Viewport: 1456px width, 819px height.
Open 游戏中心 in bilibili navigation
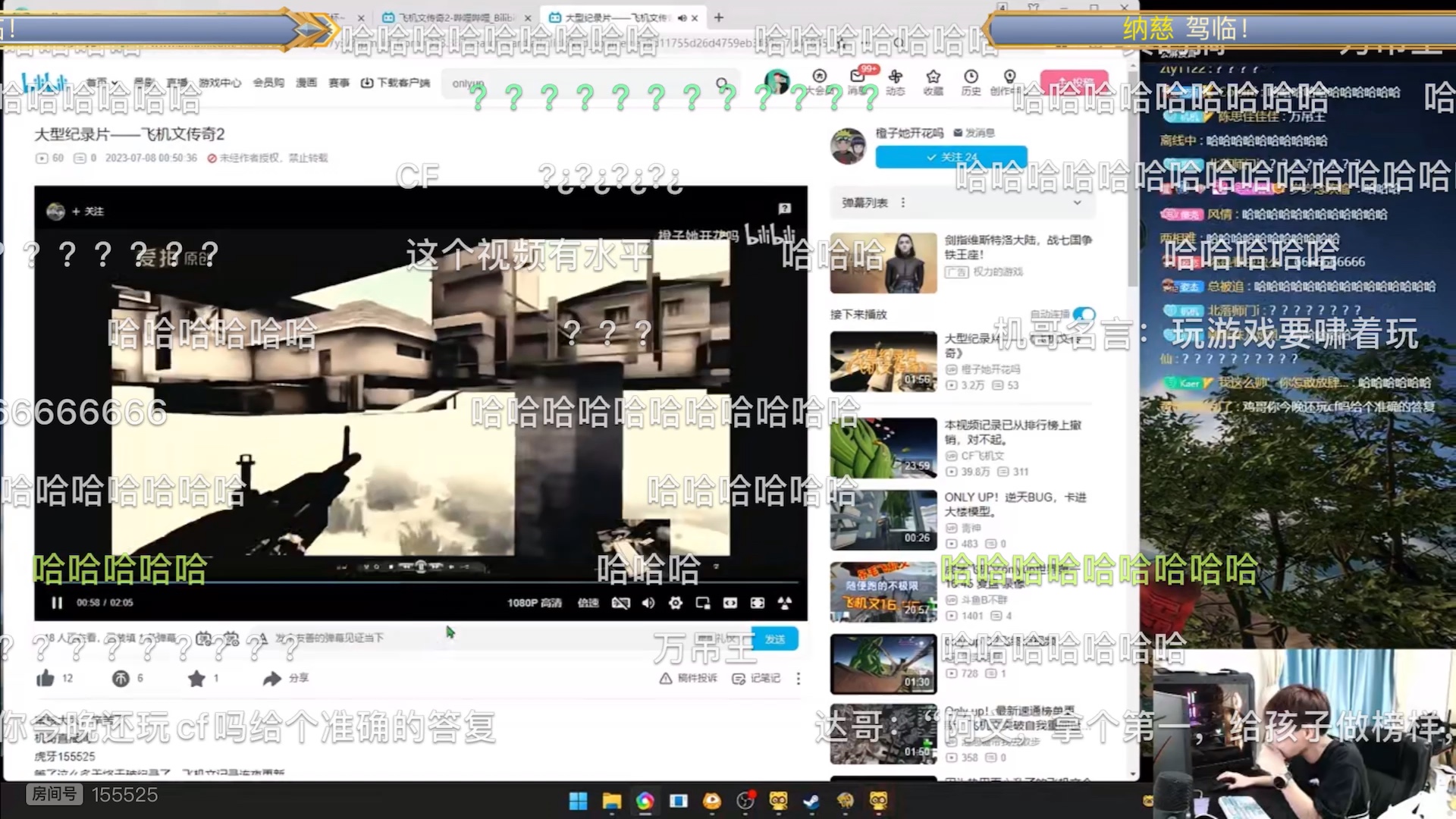pyautogui.click(x=220, y=83)
